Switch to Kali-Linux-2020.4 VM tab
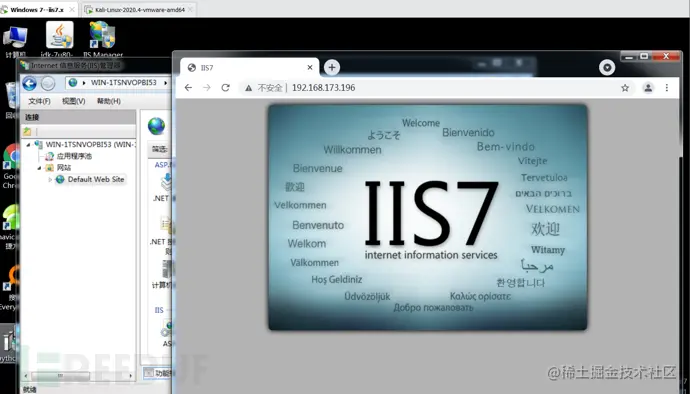690x394 pixels. pyautogui.click(x=140, y=10)
